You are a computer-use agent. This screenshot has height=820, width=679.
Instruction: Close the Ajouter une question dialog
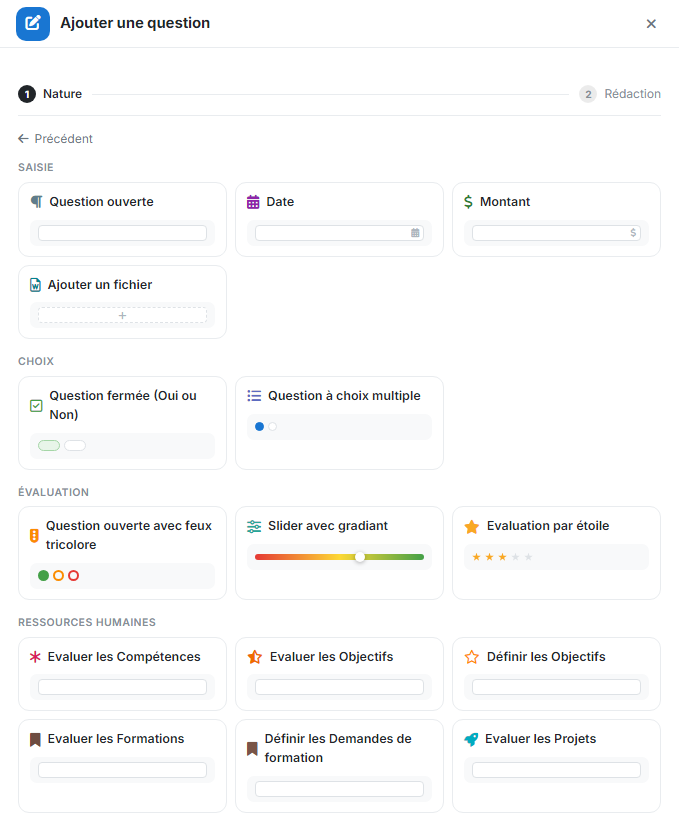[651, 24]
